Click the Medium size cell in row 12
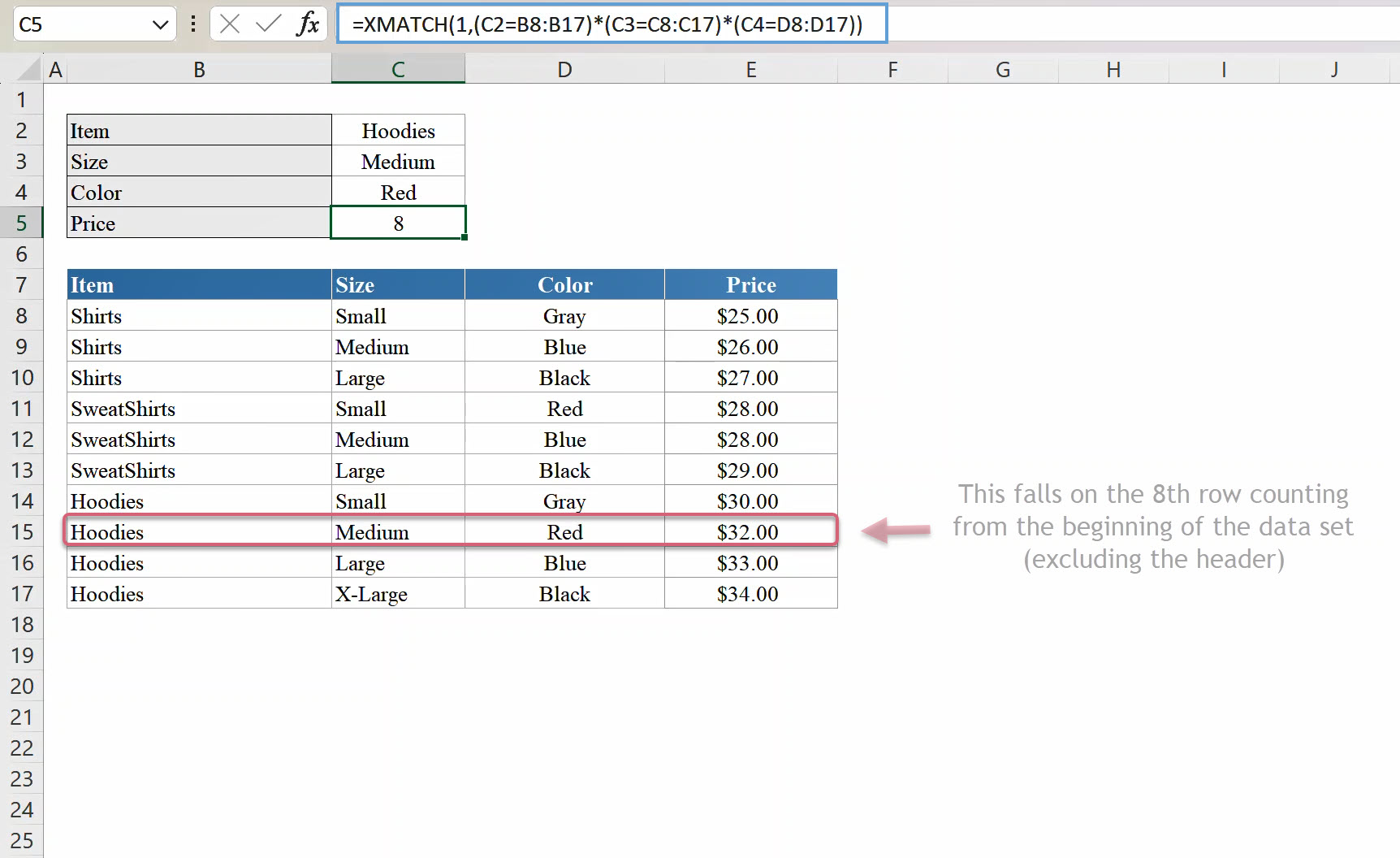 tap(398, 440)
